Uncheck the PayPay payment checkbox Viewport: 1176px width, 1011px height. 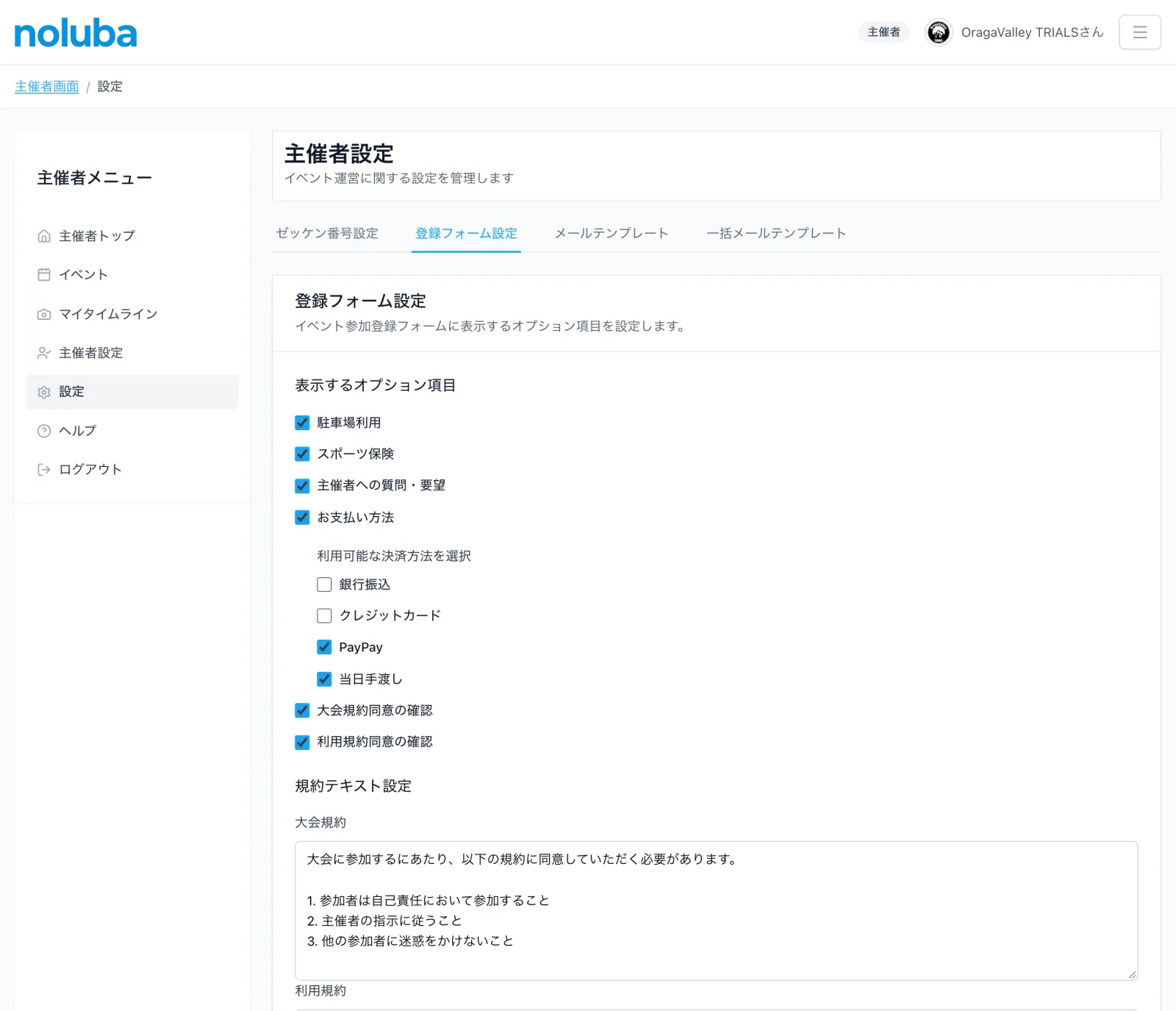(x=324, y=647)
